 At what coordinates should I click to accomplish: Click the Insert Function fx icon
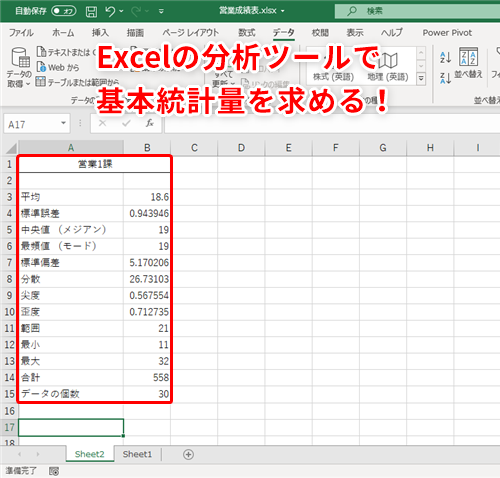click(x=150, y=123)
